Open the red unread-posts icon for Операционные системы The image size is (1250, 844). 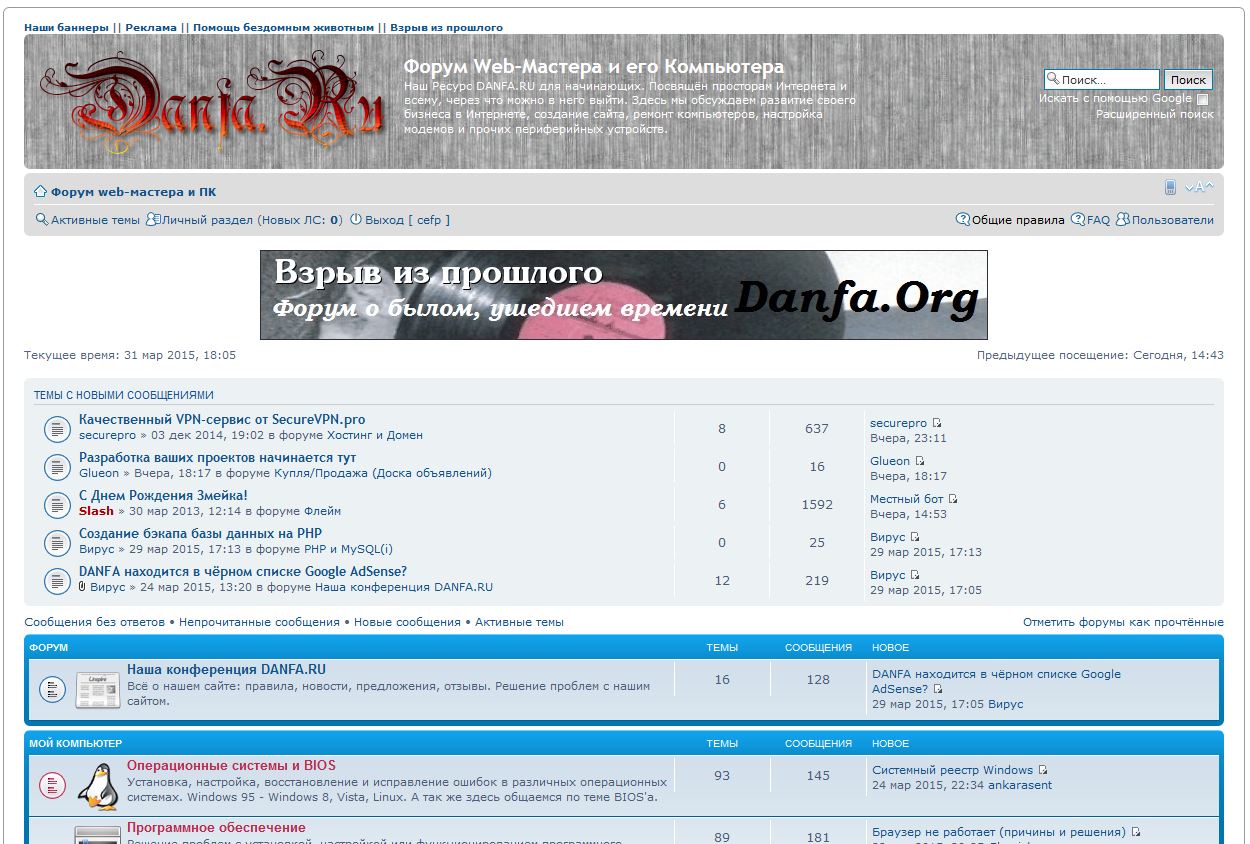click(52, 785)
